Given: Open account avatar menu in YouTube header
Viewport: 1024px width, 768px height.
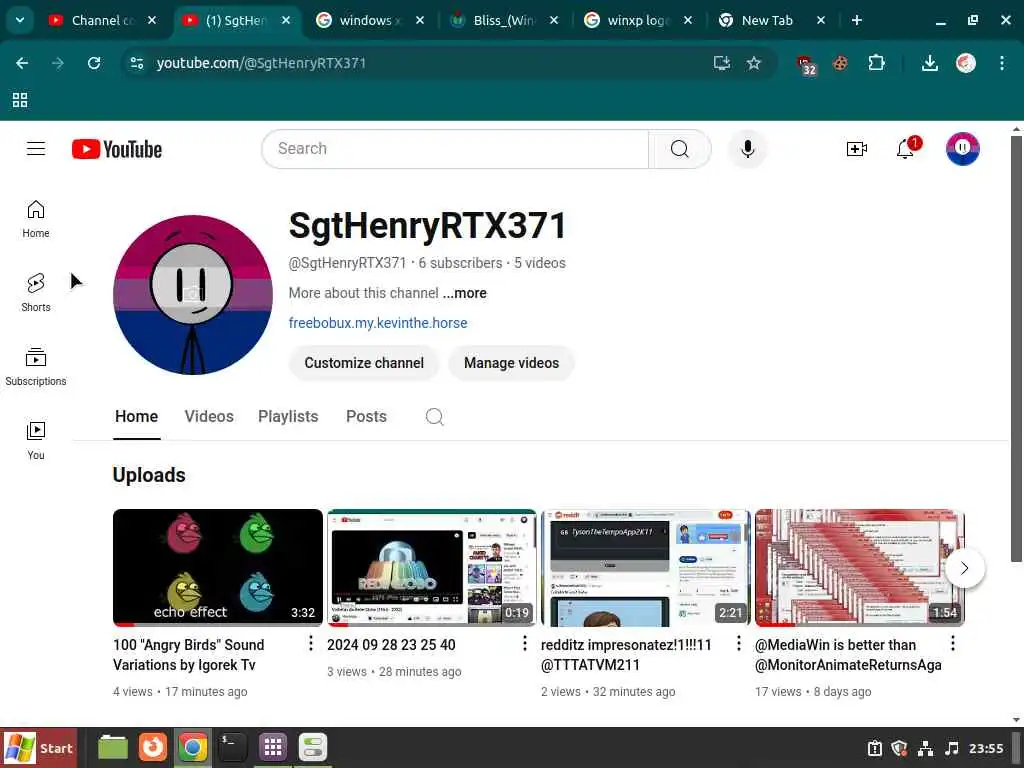Looking at the screenshot, I should tap(962, 149).
